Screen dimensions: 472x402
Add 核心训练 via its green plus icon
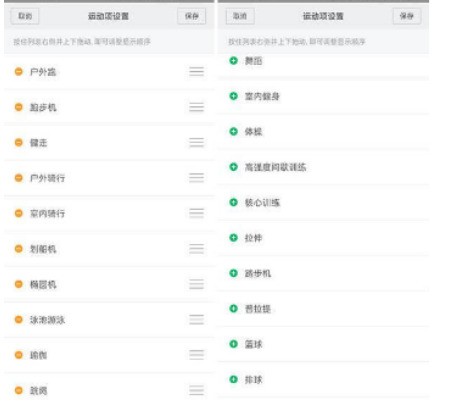click(234, 202)
